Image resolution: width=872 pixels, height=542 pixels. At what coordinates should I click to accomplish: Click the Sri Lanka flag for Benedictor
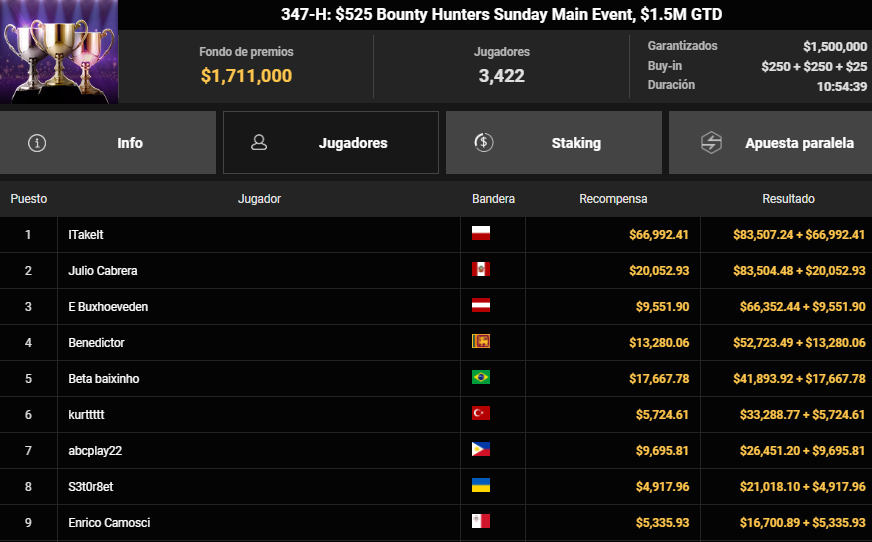click(x=480, y=341)
